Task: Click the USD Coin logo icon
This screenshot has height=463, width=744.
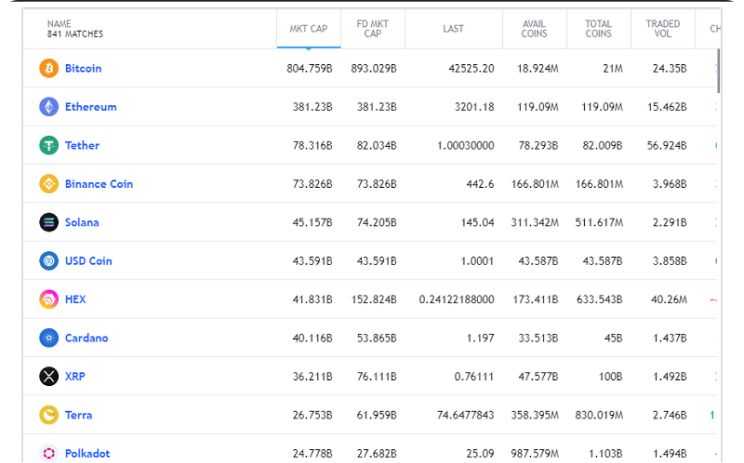Action: pos(49,261)
